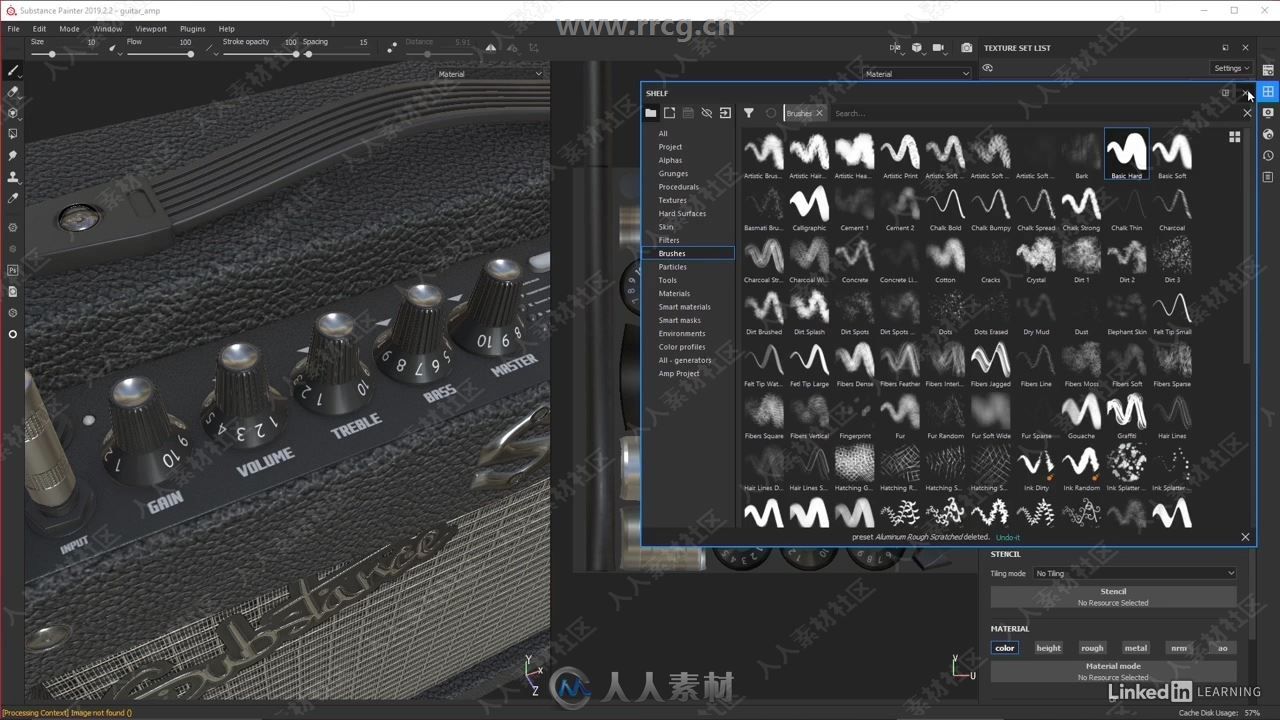Select the Particles shelf category
The height and width of the screenshot is (720, 1280).
[x=672, y=267]
